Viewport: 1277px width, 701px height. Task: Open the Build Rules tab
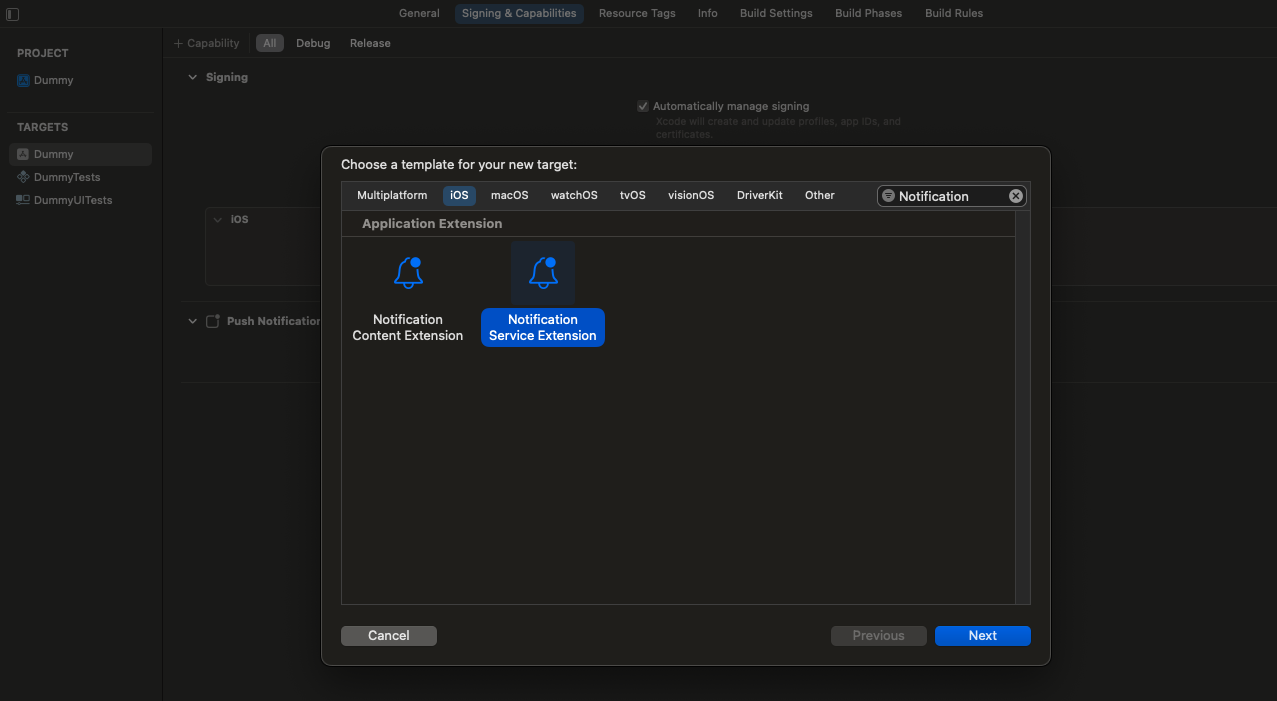(954, 13)
